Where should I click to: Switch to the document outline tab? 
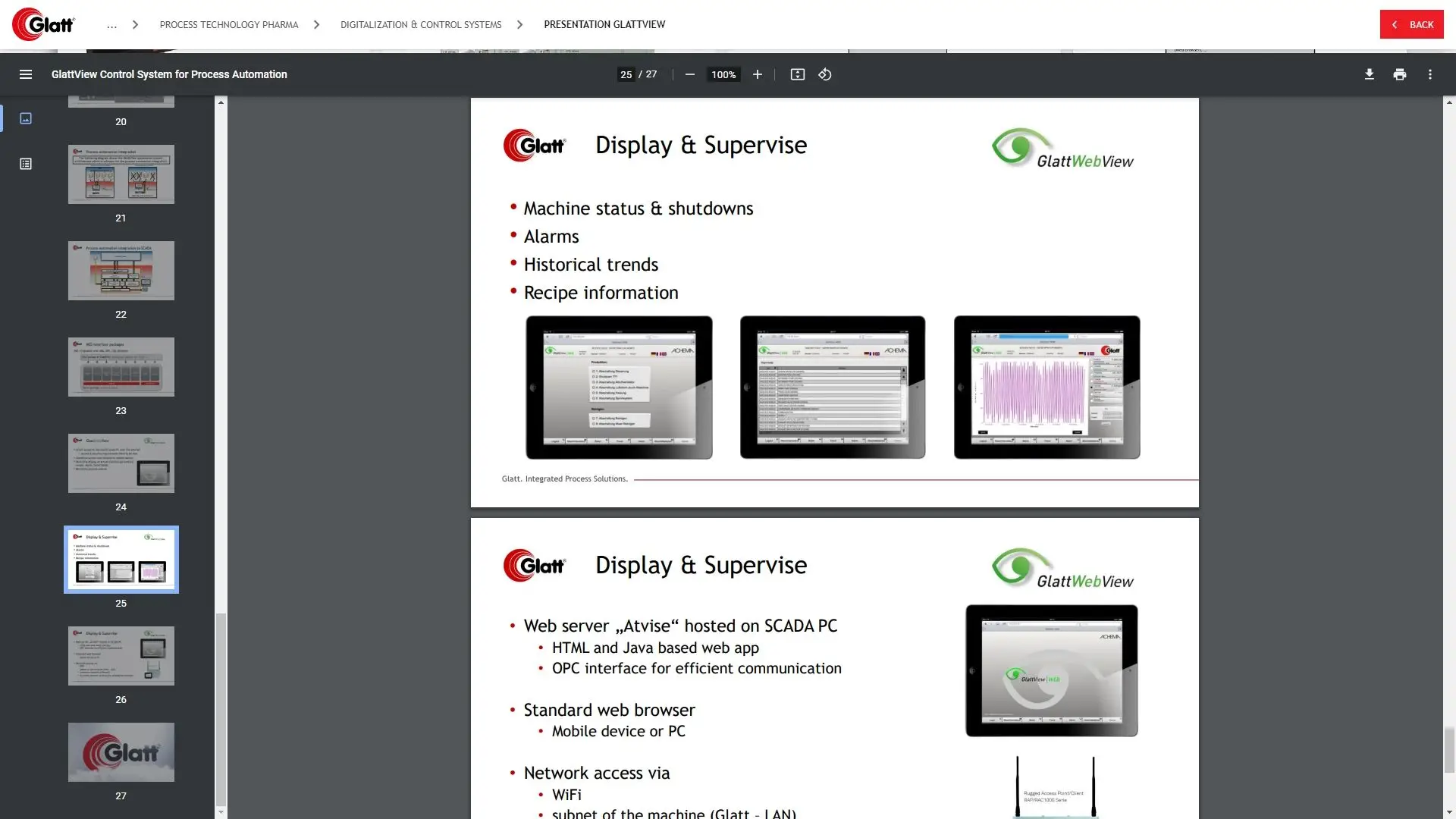[x=26, y=164]
